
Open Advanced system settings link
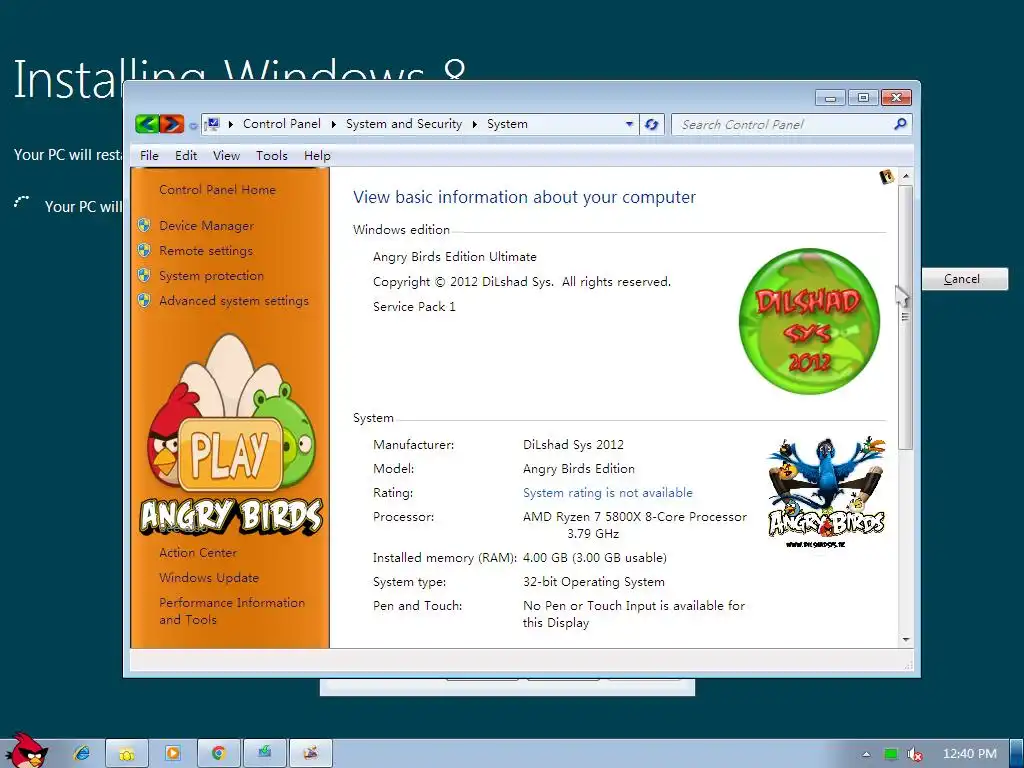click(x=234, y=300)
